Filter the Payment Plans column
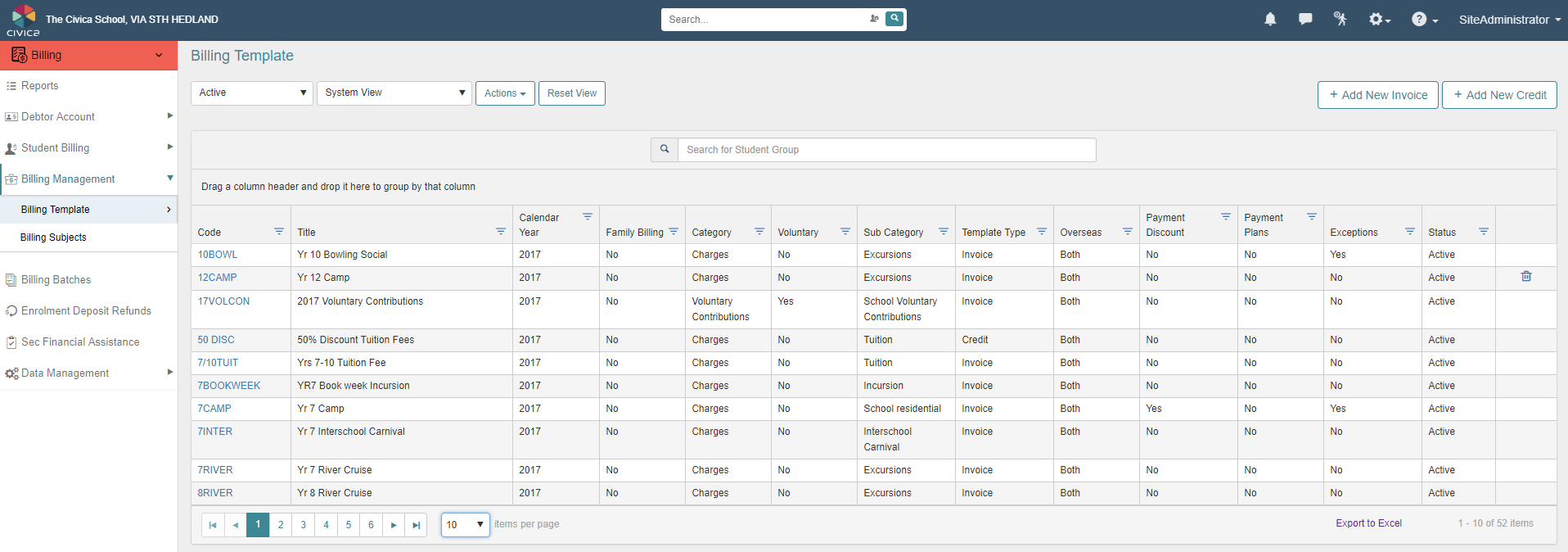 coord(1312,217)
